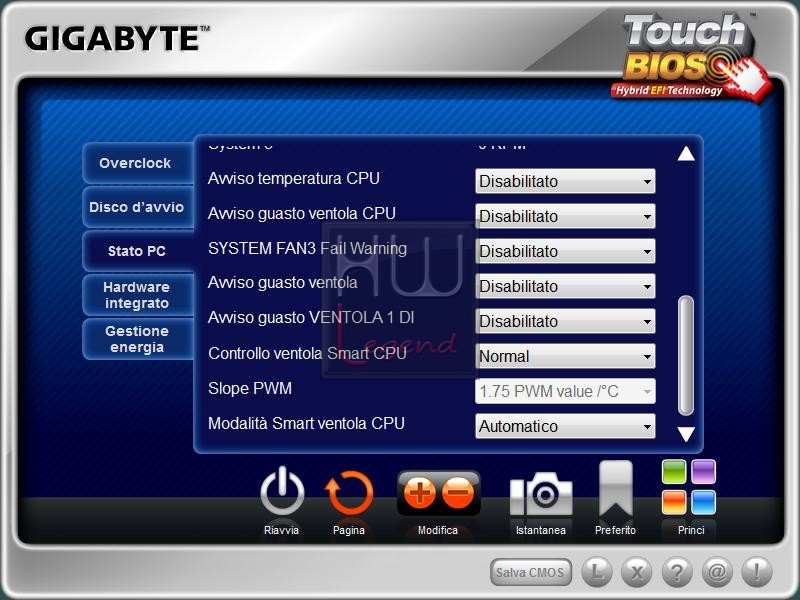Click the 'Avviso guasto ventola CPU' label
This screenshot has height=600, width=800.
click(x=302, y=213)
